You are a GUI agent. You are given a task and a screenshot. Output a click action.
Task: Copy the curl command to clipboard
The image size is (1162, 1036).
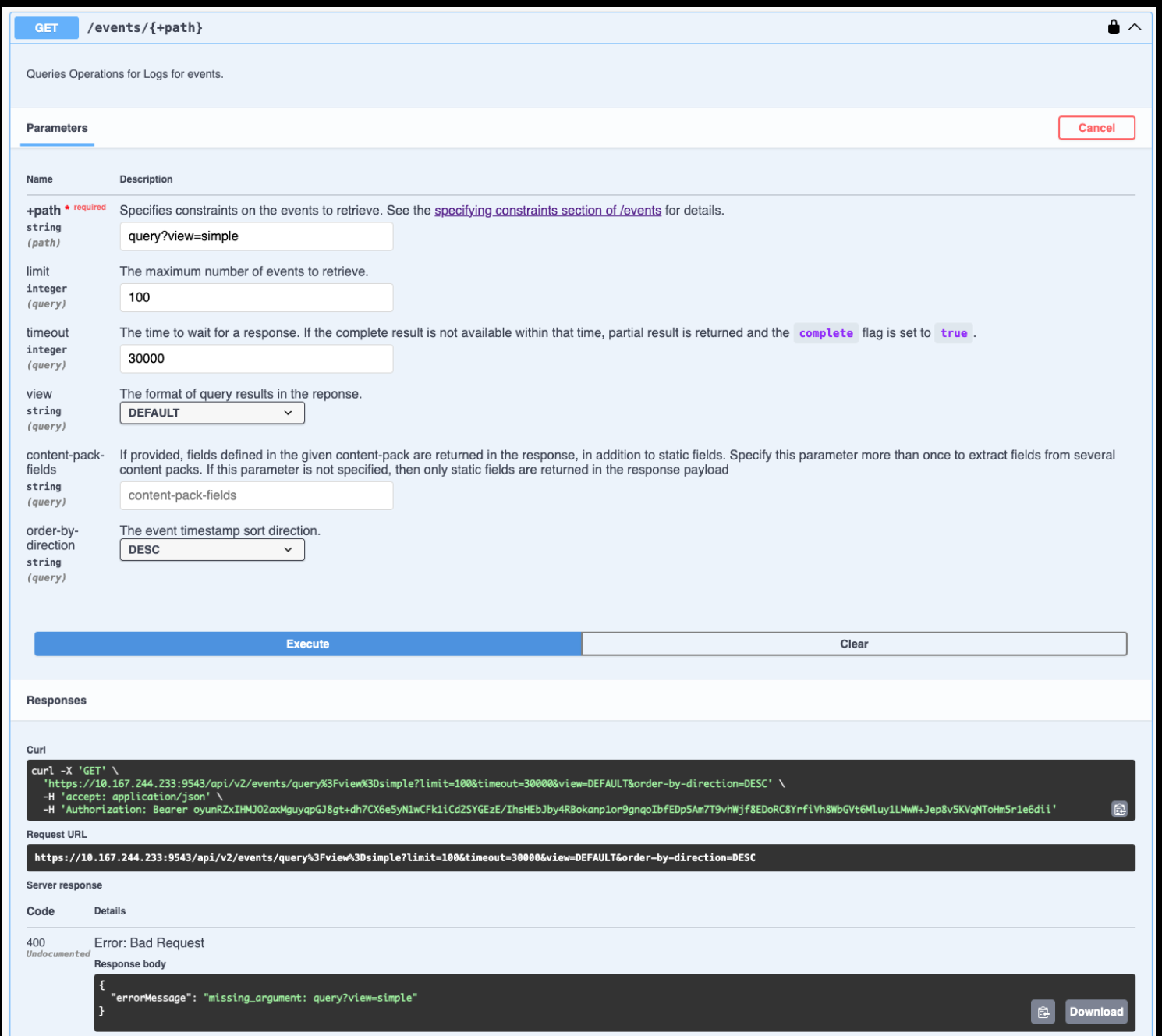coord(1119,809)
